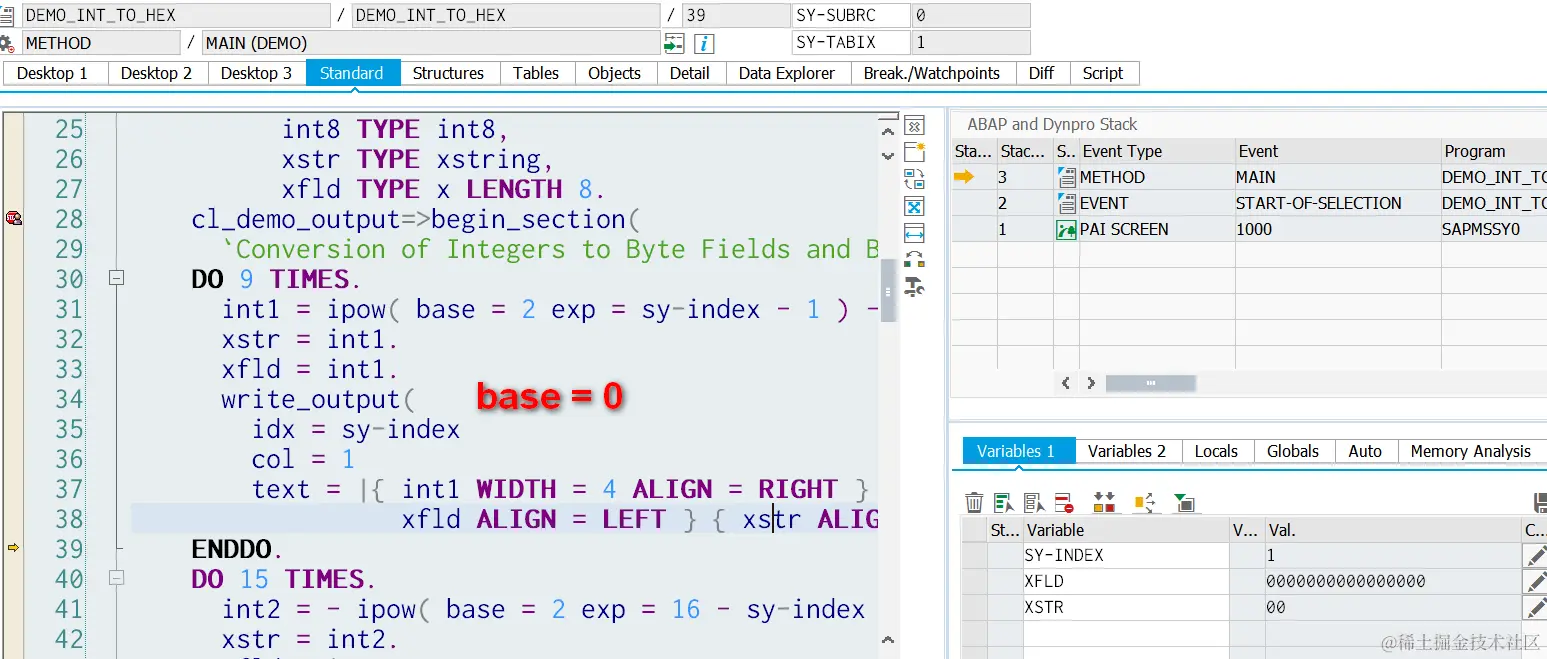
Task: Click the editor scroll-down arrow at the bottom of its scrollbar
Action: click(888, 638)
